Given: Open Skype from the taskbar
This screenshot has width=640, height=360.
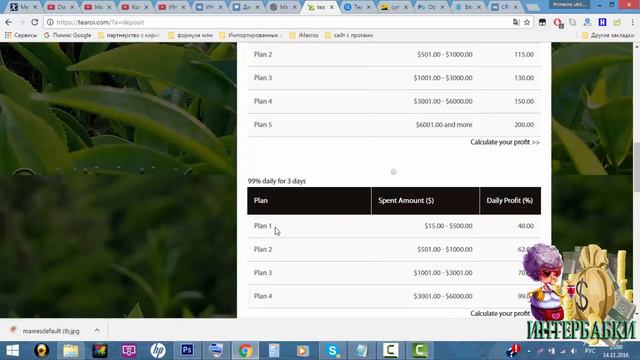Looking at the screenshot, I should [333, 350].
